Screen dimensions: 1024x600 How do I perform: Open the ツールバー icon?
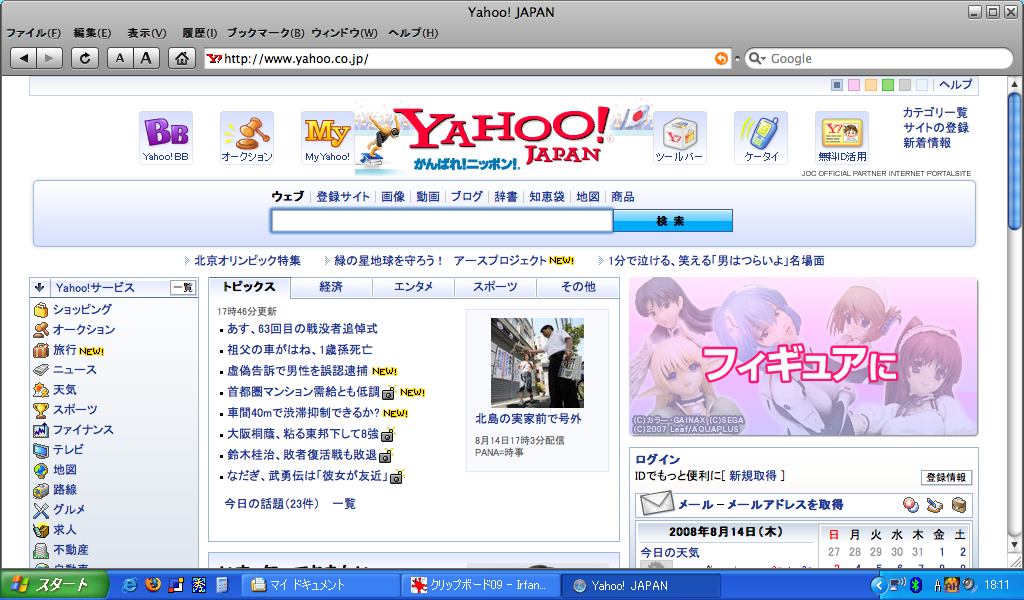679,138
